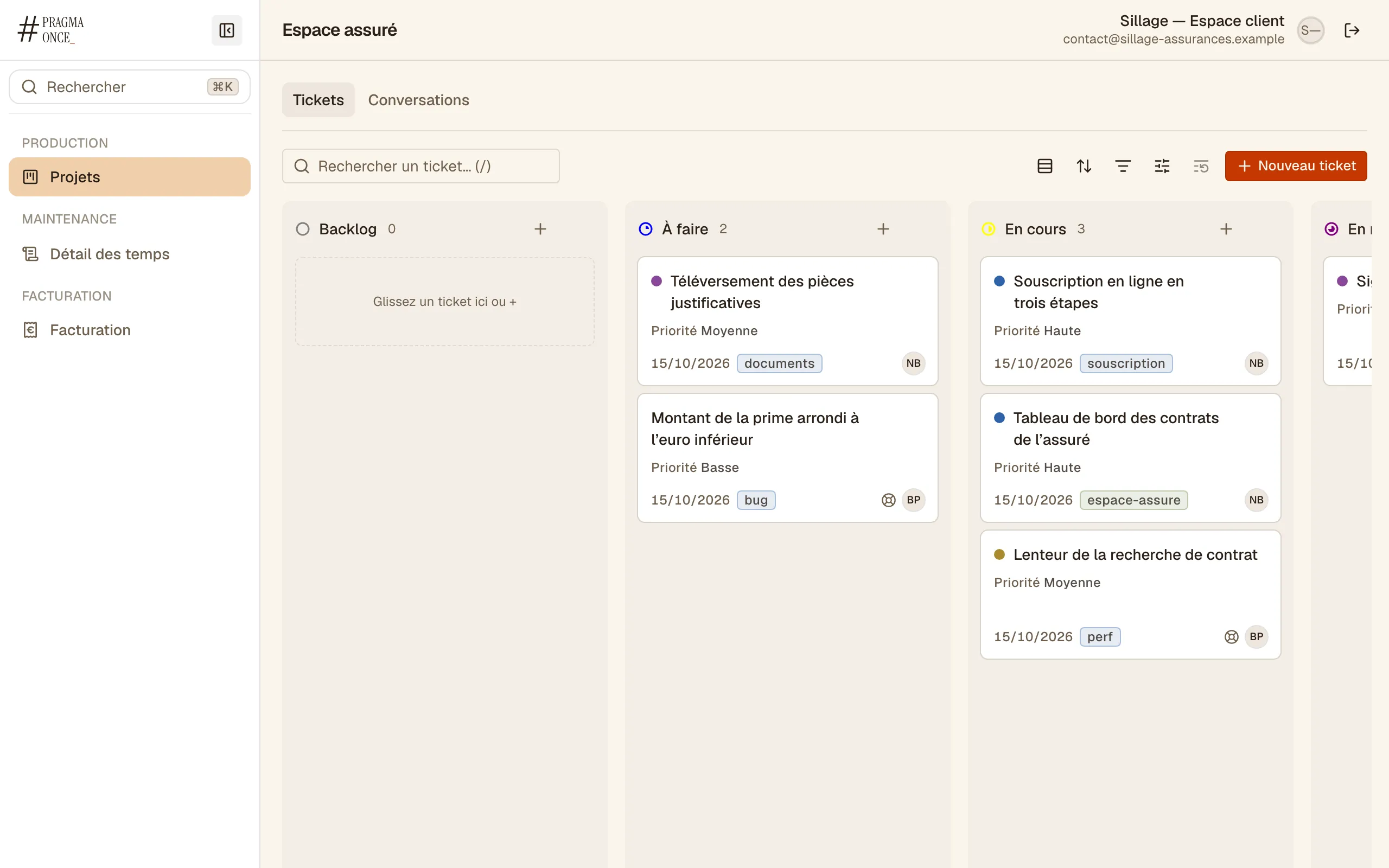Click the perf tag

[1100, 637]
